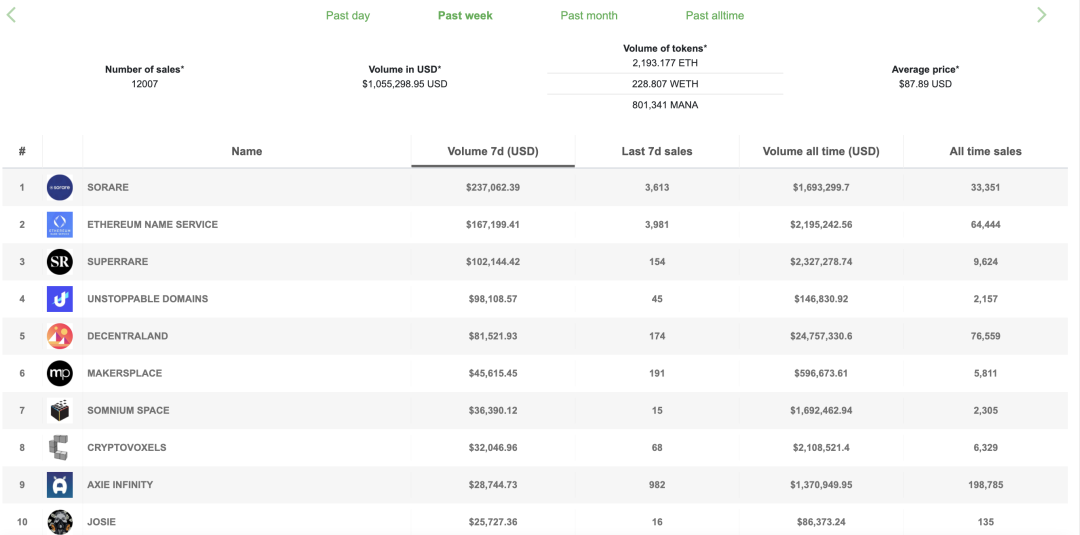Sort table by Last 7d sales
Screen dimensions: 1080x535
(657, 151)
